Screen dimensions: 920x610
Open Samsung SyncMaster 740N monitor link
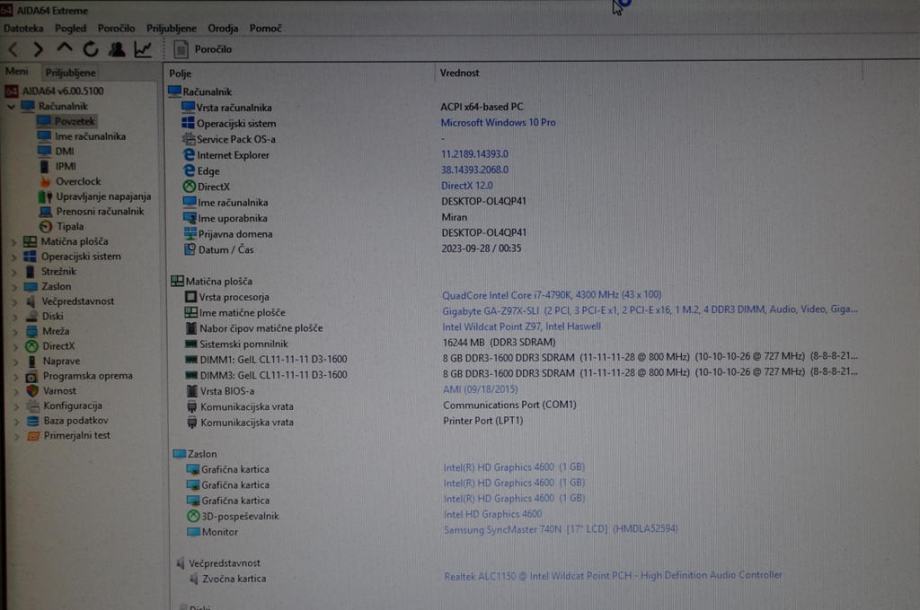(560, 529)
